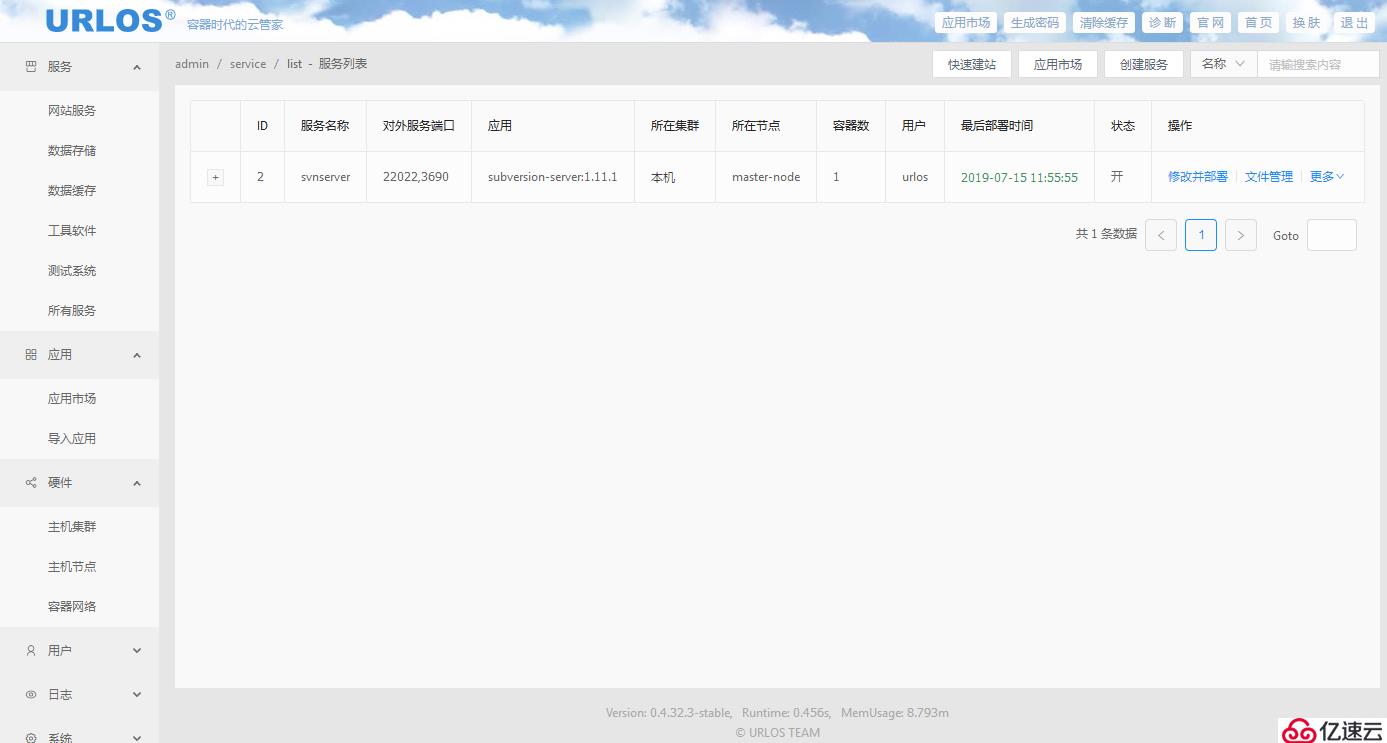This screenshot has height=743, width=1387.
Task: Open 网站服务 in the sidebar
Action: point(72,111)
